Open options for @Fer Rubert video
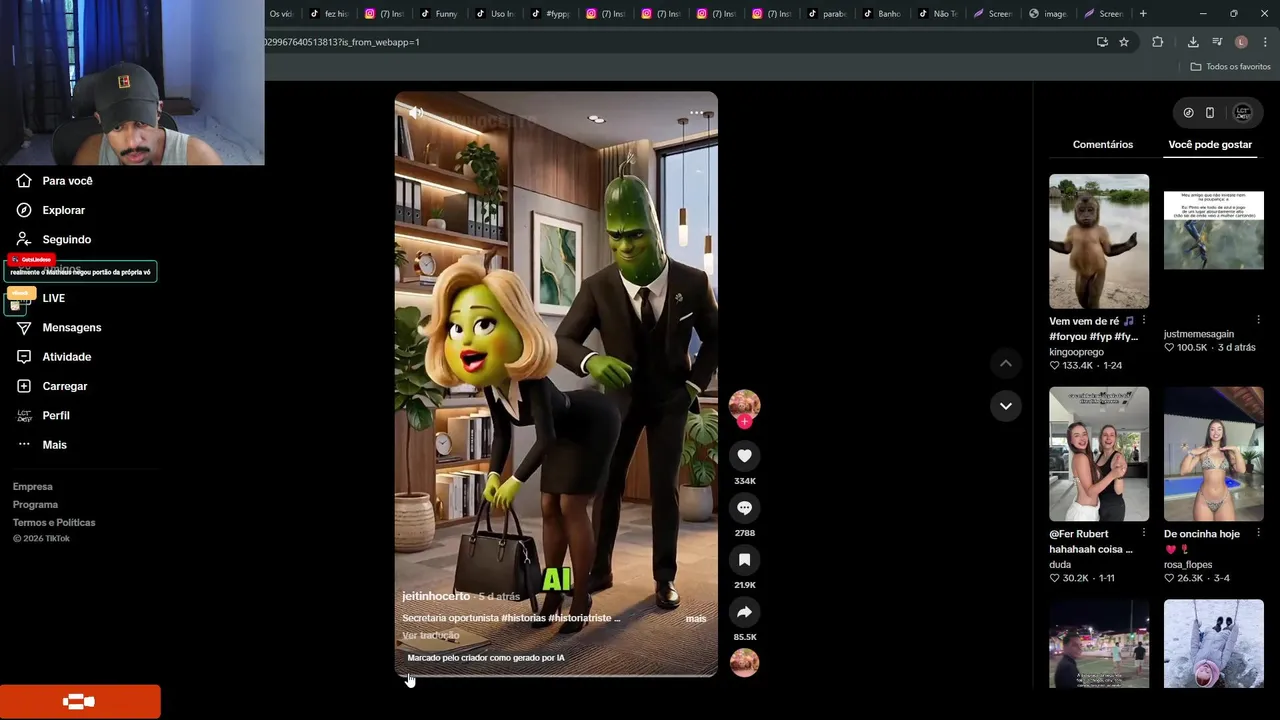The width and height of the screenshot is (1280, 720). tap(1144, 534)
